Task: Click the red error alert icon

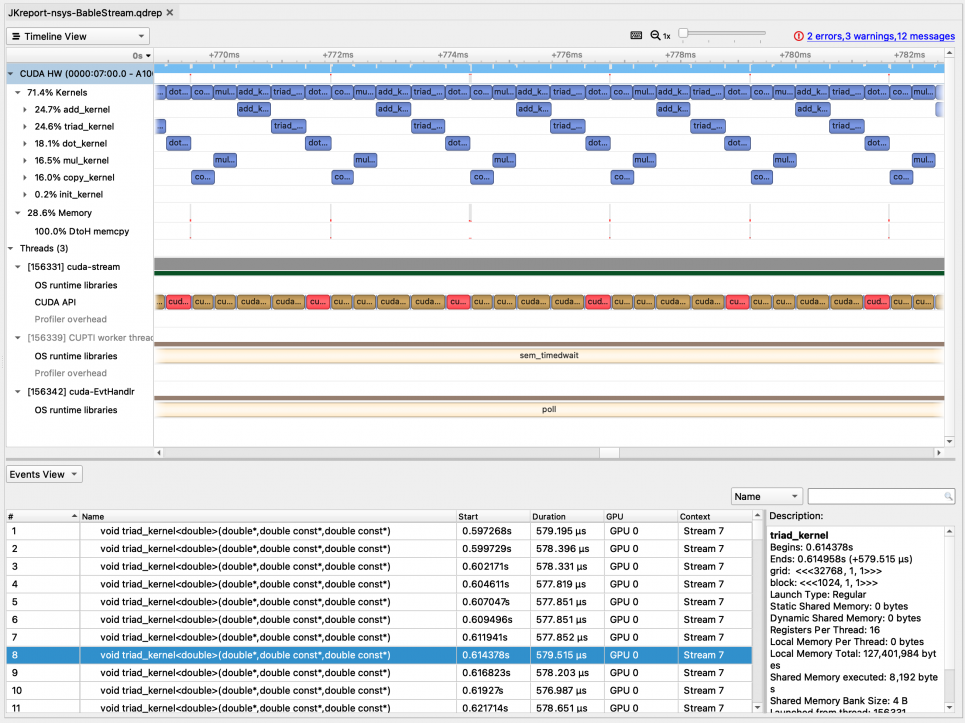Action: coord(798,36)
